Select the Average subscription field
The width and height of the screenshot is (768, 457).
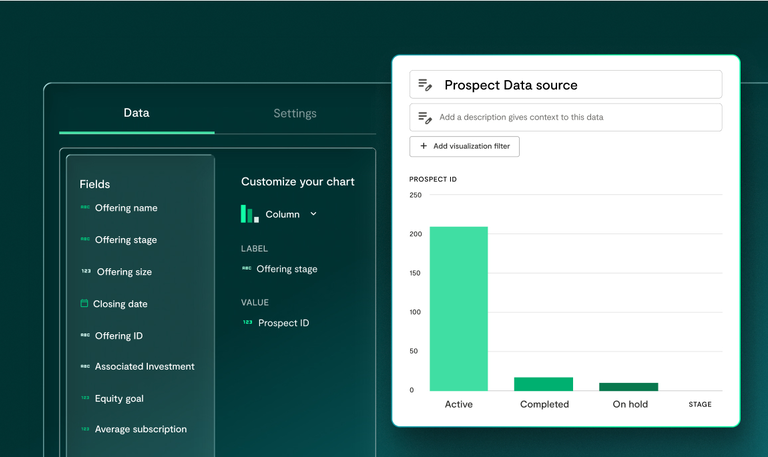[140, 429]
